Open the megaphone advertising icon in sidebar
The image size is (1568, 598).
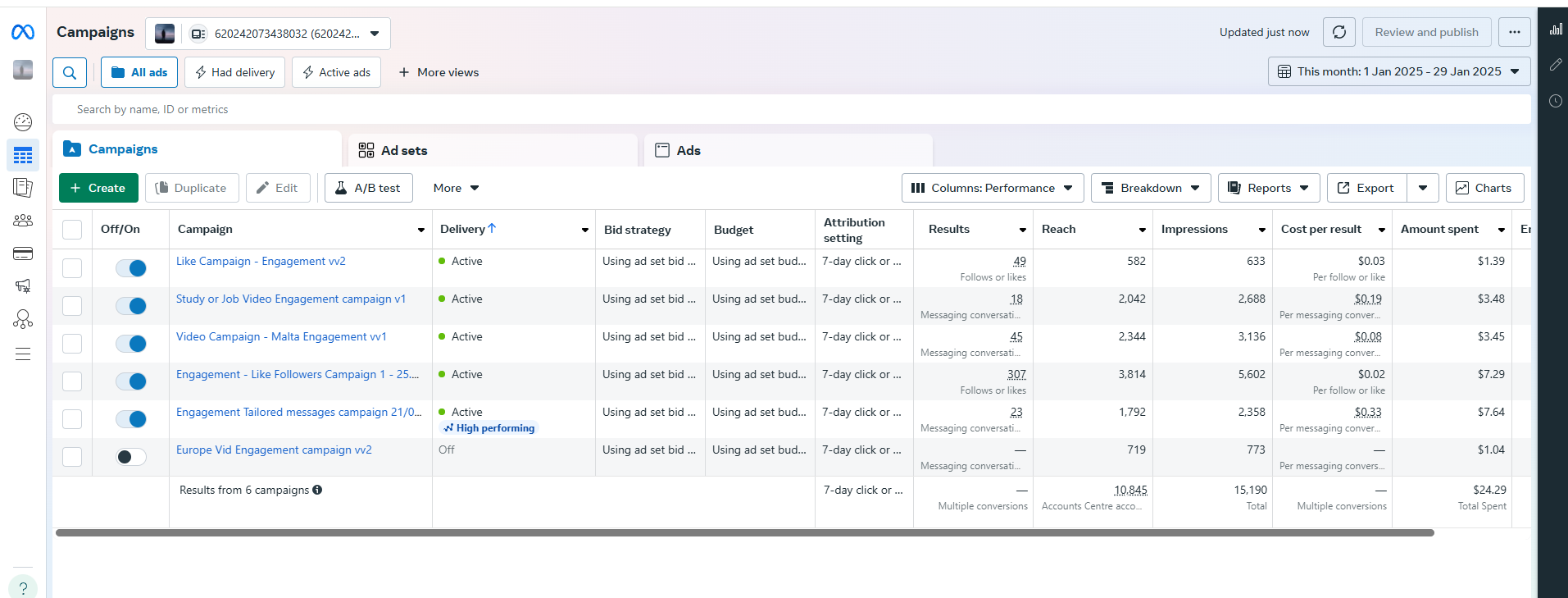click(x=23, y=285)
